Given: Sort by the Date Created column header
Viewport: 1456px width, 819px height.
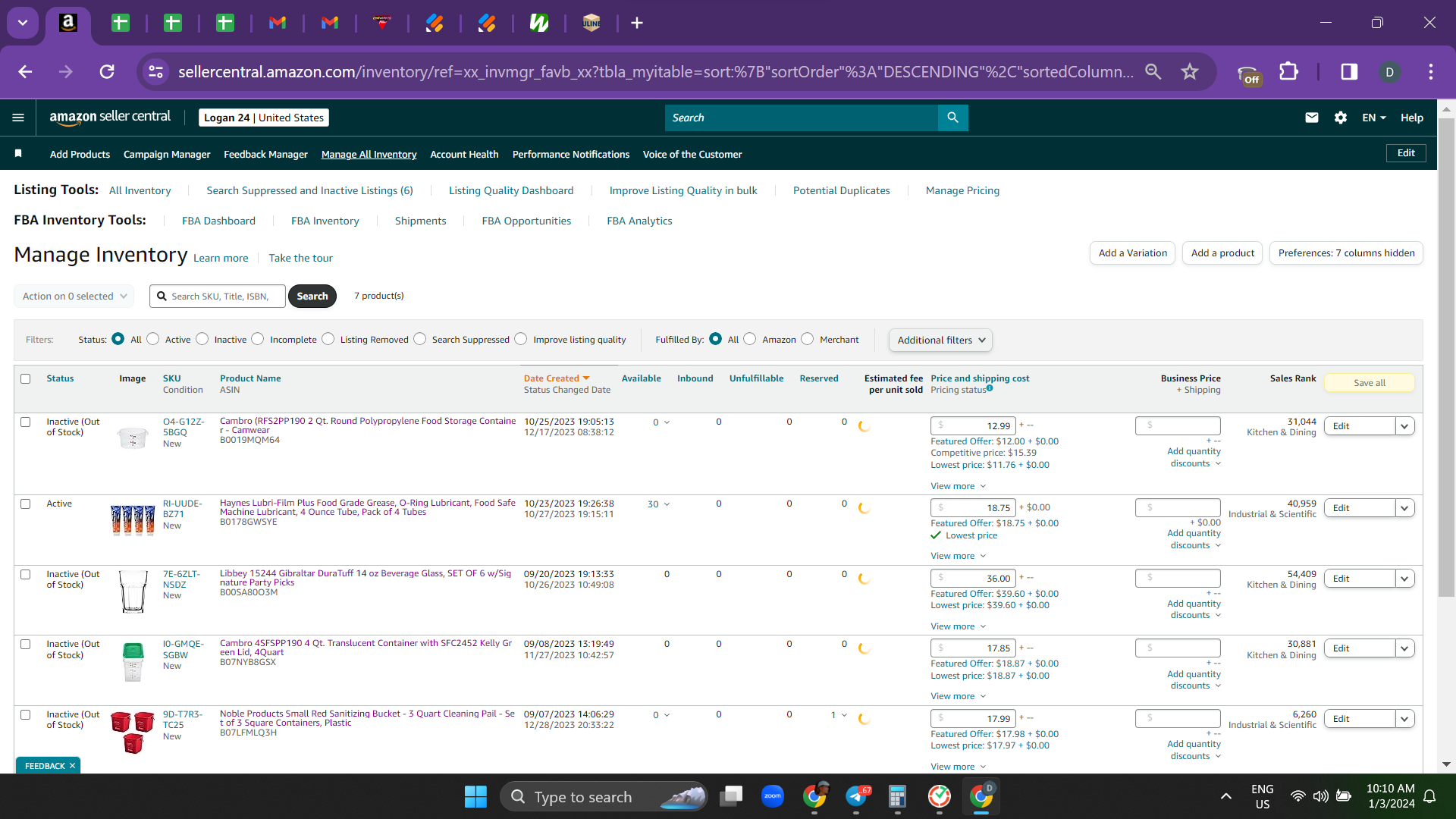Looking at the screenshot, I should click(551, 378).
